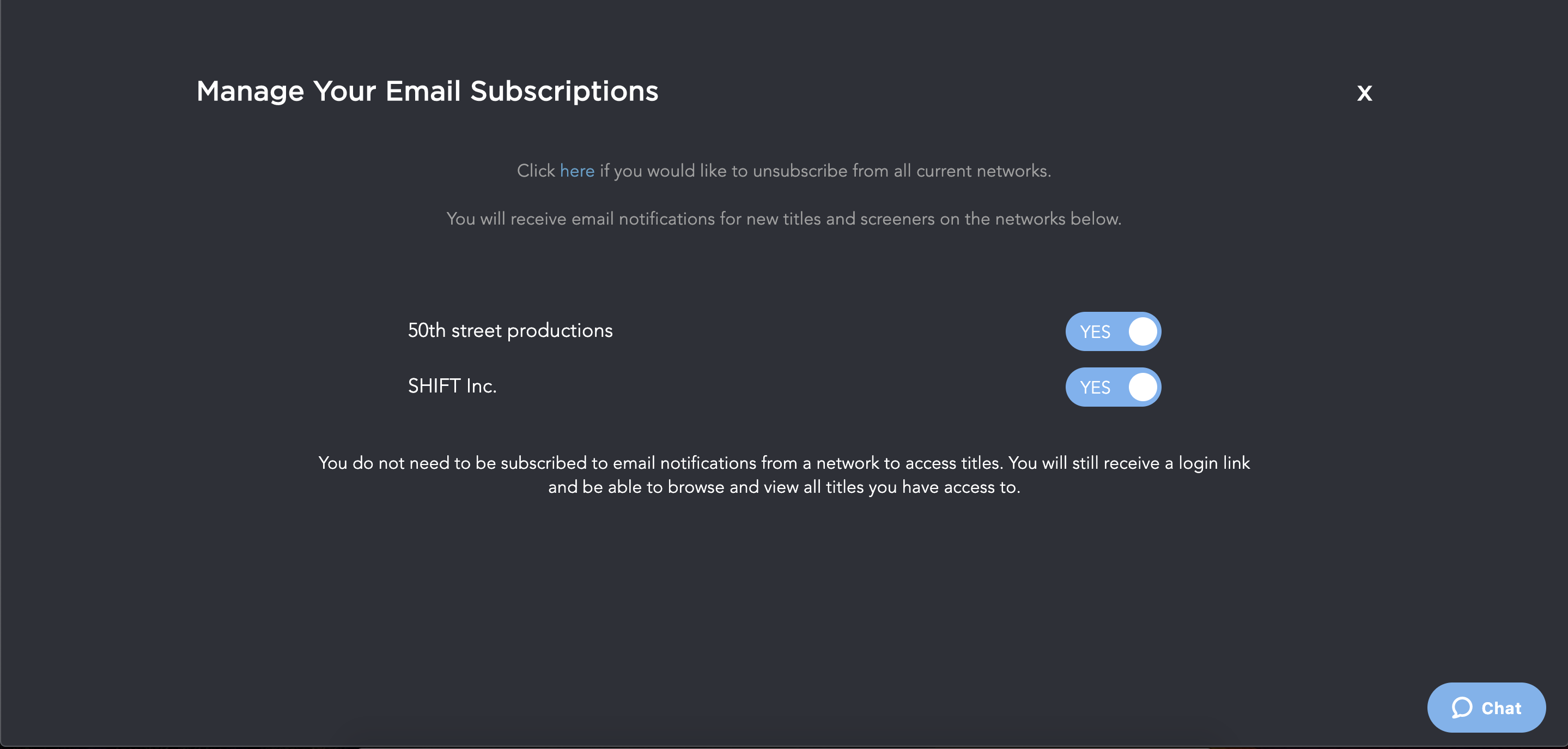Click the 'You will receive email notifications' sentence
This screenshot has width=1568, height=749.
coord(784,219)
